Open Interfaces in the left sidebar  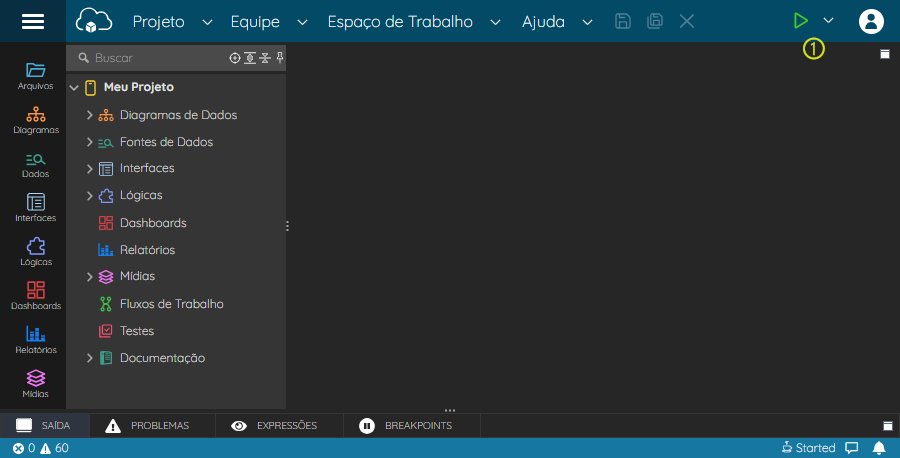coord(36,208)
